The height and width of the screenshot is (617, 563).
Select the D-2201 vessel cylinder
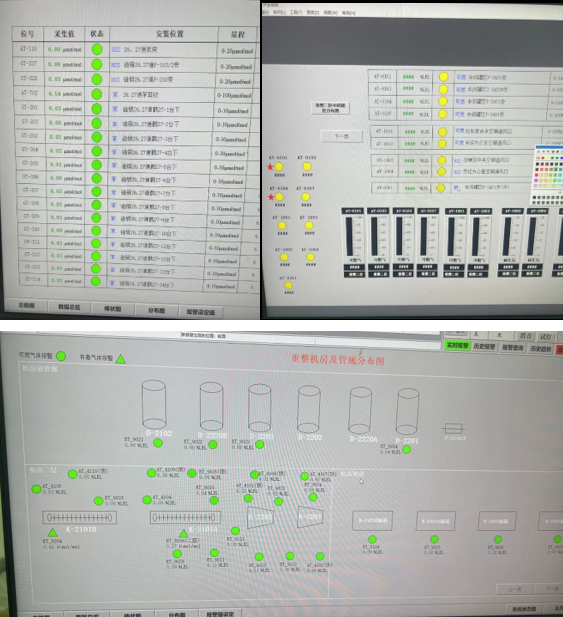407,411
